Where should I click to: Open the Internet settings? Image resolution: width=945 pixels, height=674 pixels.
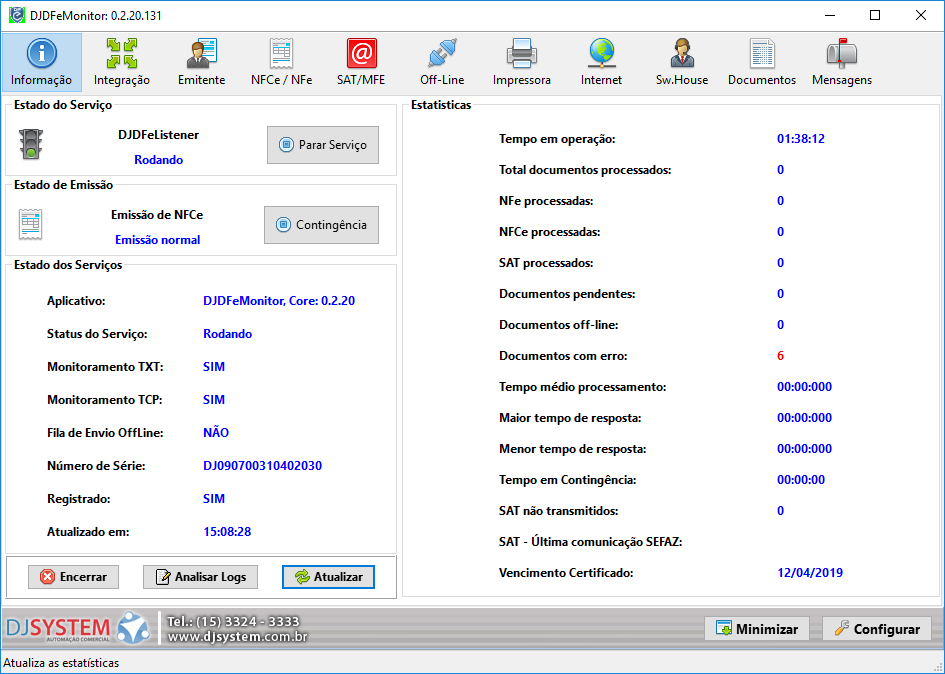pyautogui.click(x=601, y=62)
